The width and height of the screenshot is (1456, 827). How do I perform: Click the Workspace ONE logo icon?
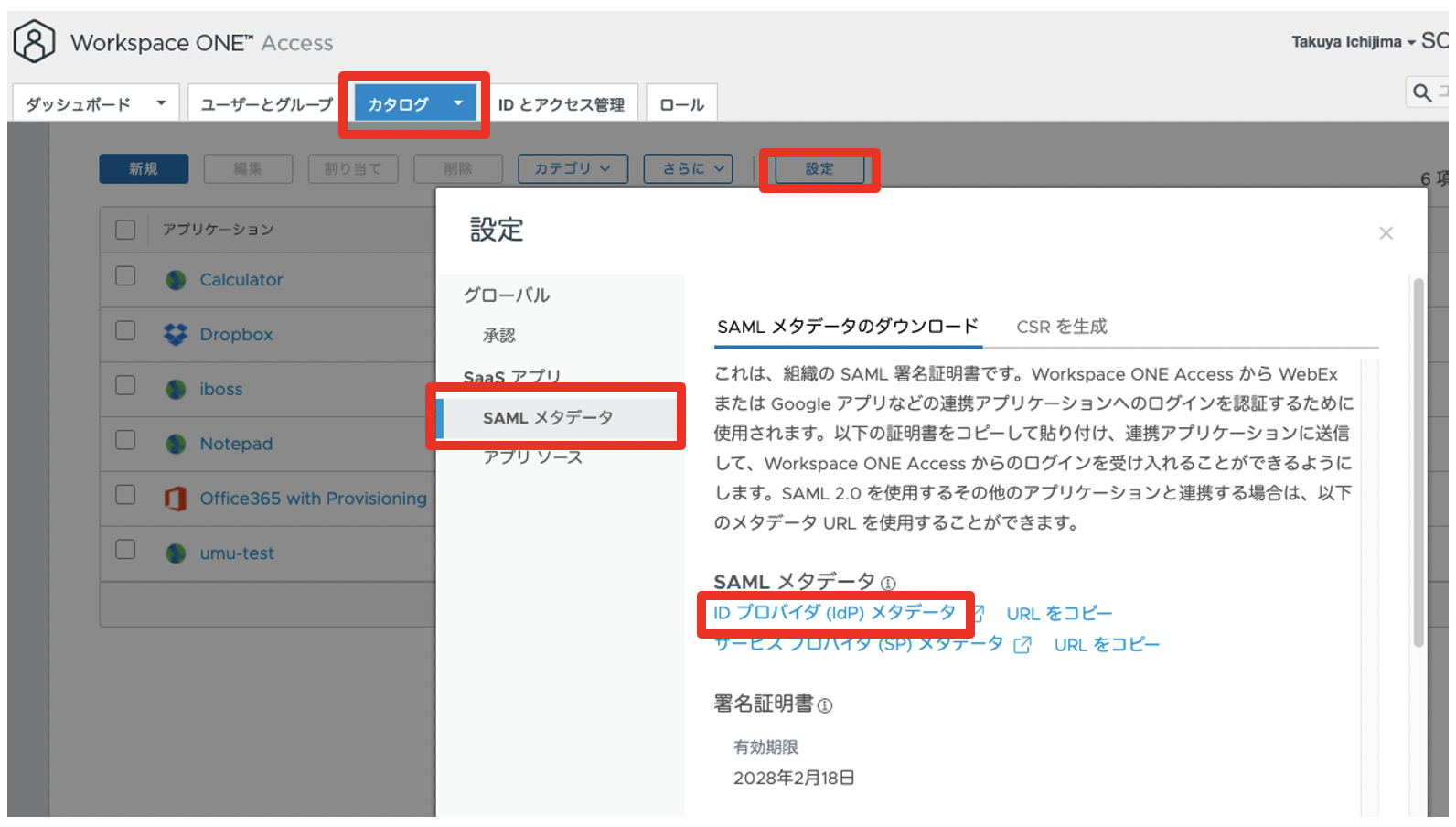34,41
